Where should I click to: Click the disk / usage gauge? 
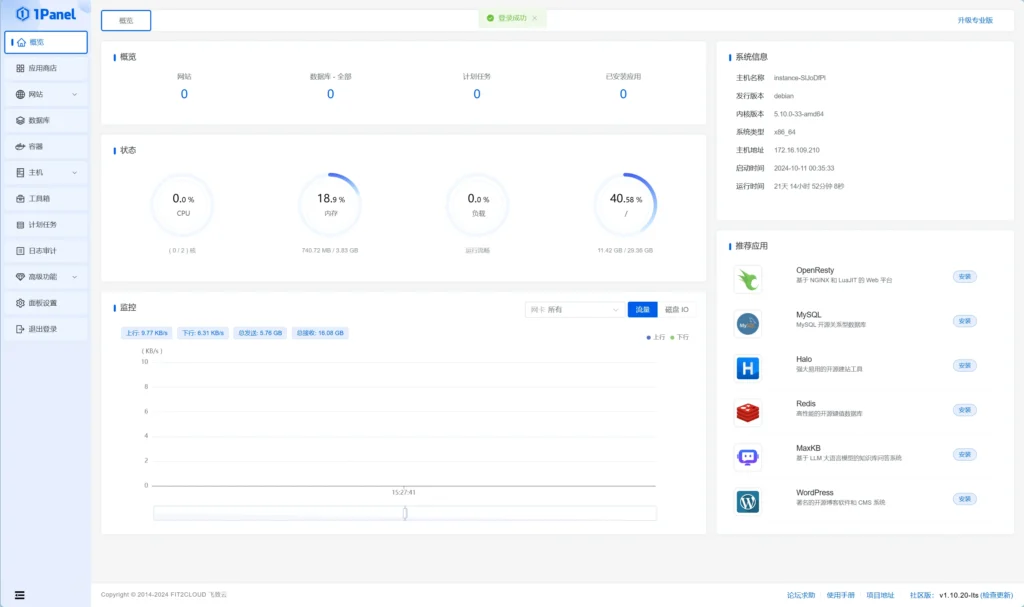(x=626, y=205)
